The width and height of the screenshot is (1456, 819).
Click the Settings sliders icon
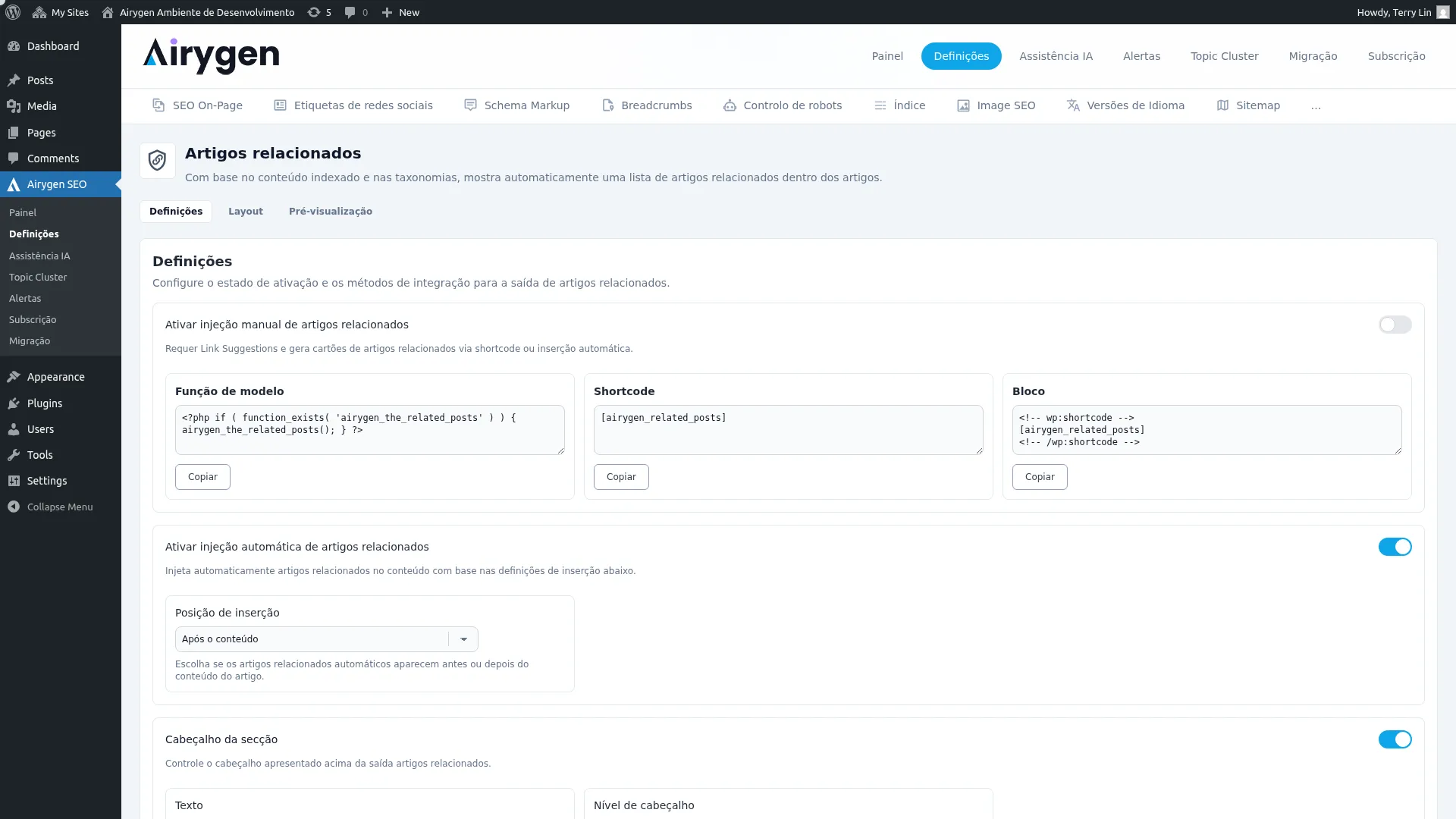pos(14,481)
